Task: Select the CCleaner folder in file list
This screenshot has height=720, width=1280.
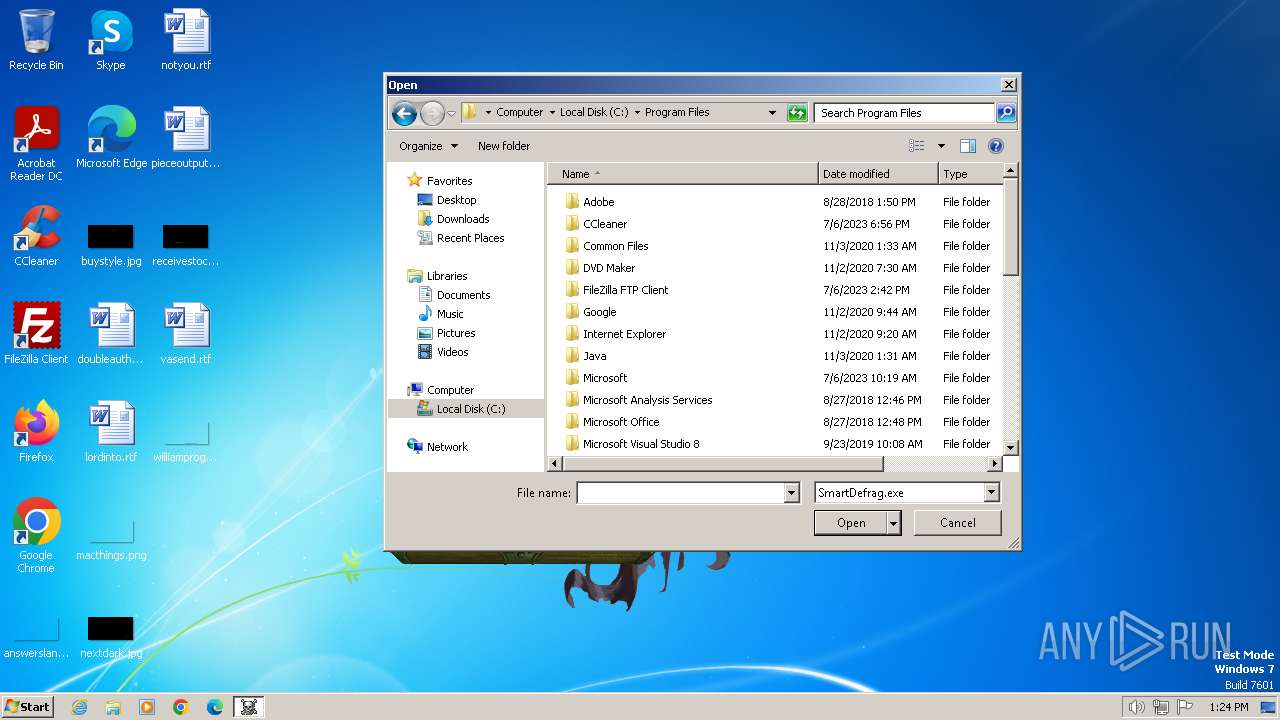Action: point(605,224)
